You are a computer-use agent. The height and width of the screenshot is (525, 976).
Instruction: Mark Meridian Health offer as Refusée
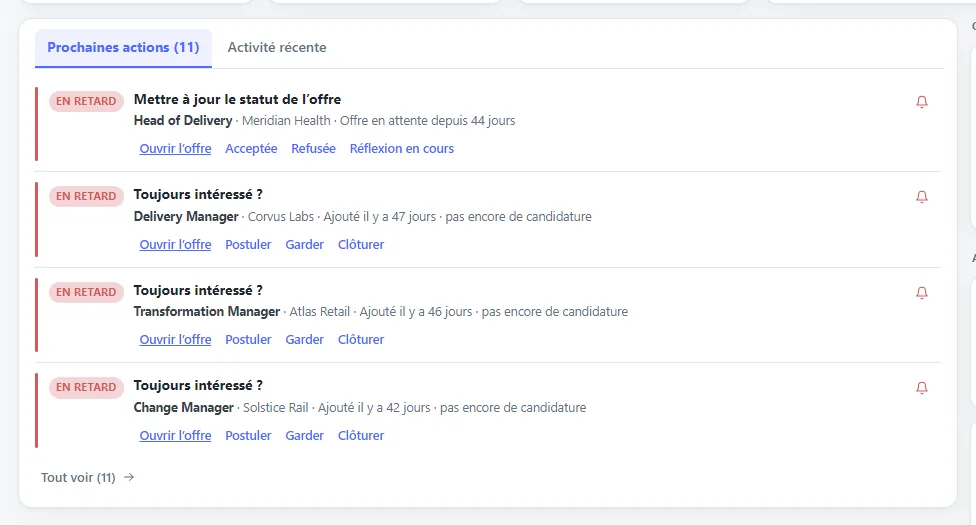[313, 149]
